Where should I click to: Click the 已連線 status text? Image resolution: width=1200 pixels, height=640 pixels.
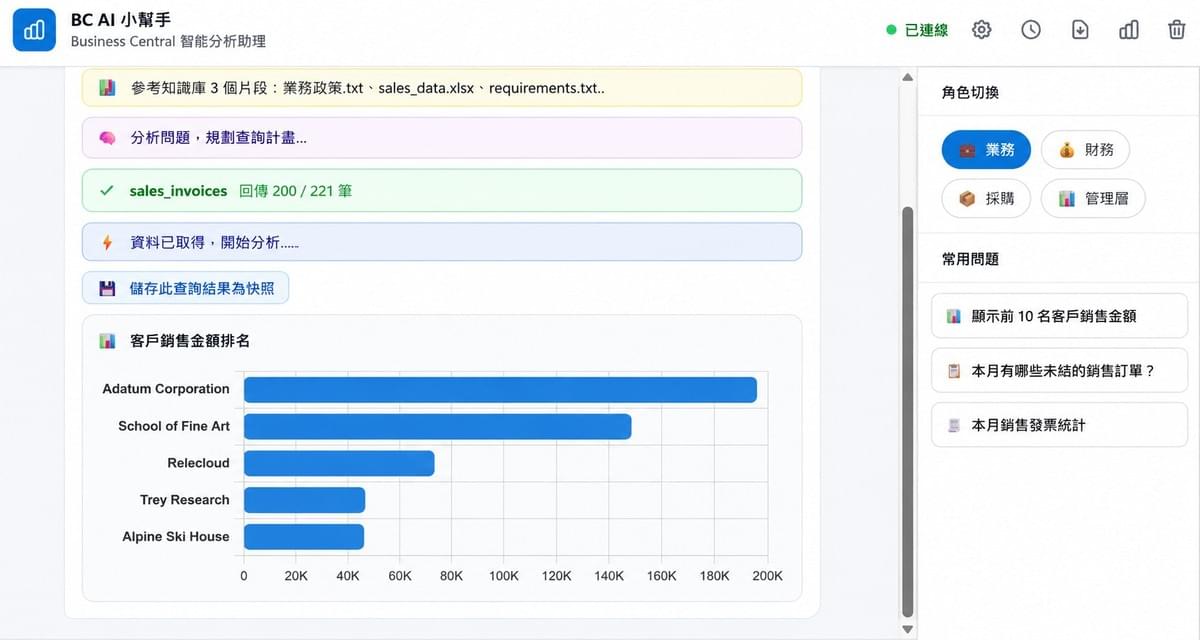[x=926, y=30]
